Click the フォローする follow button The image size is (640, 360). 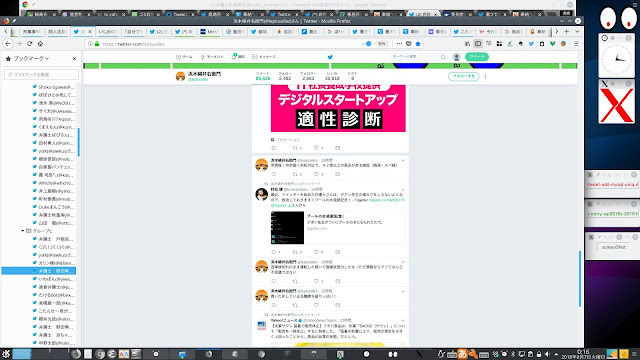(x=463, y=76)
